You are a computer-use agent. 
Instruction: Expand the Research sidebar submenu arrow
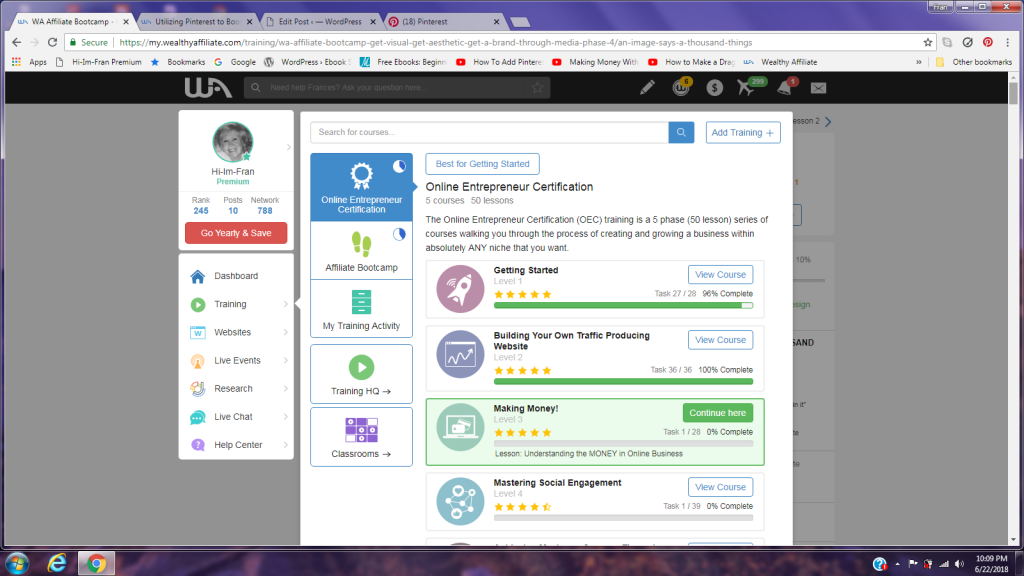(x=285, y=389)
